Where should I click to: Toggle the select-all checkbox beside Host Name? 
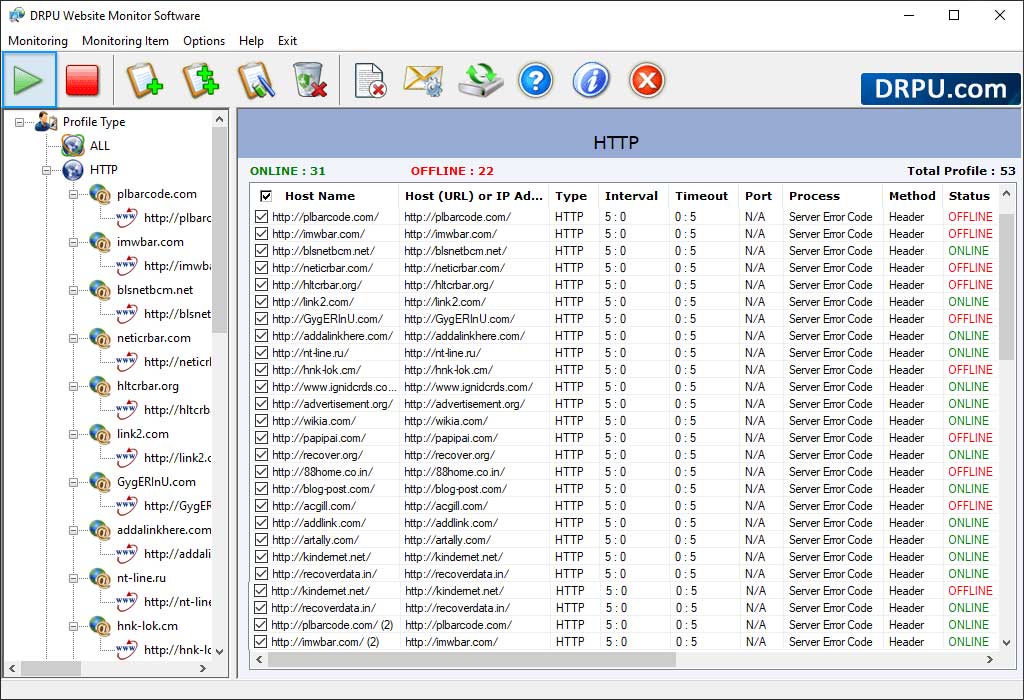tap(266, 196)
